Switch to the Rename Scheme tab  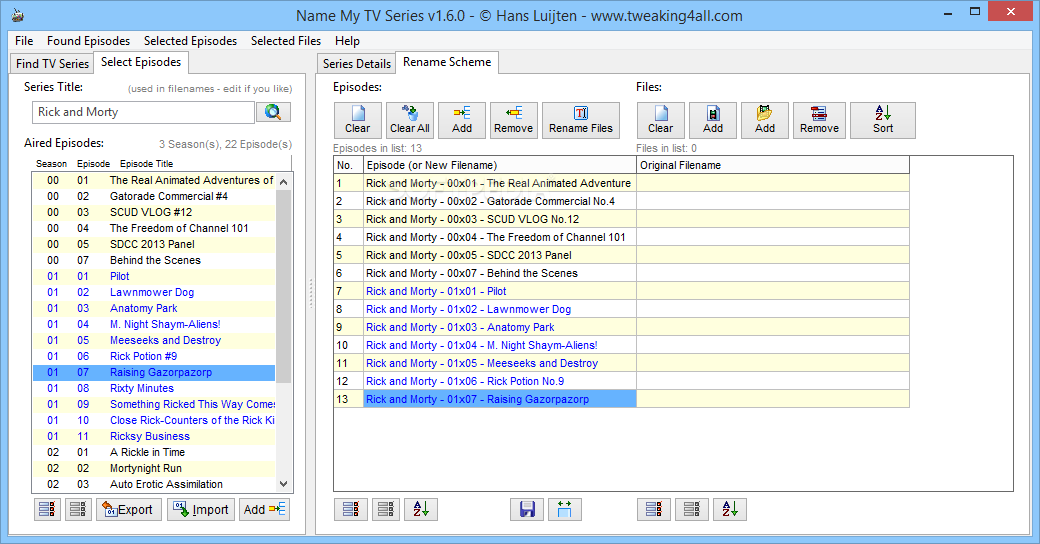[x=447, y=62]
